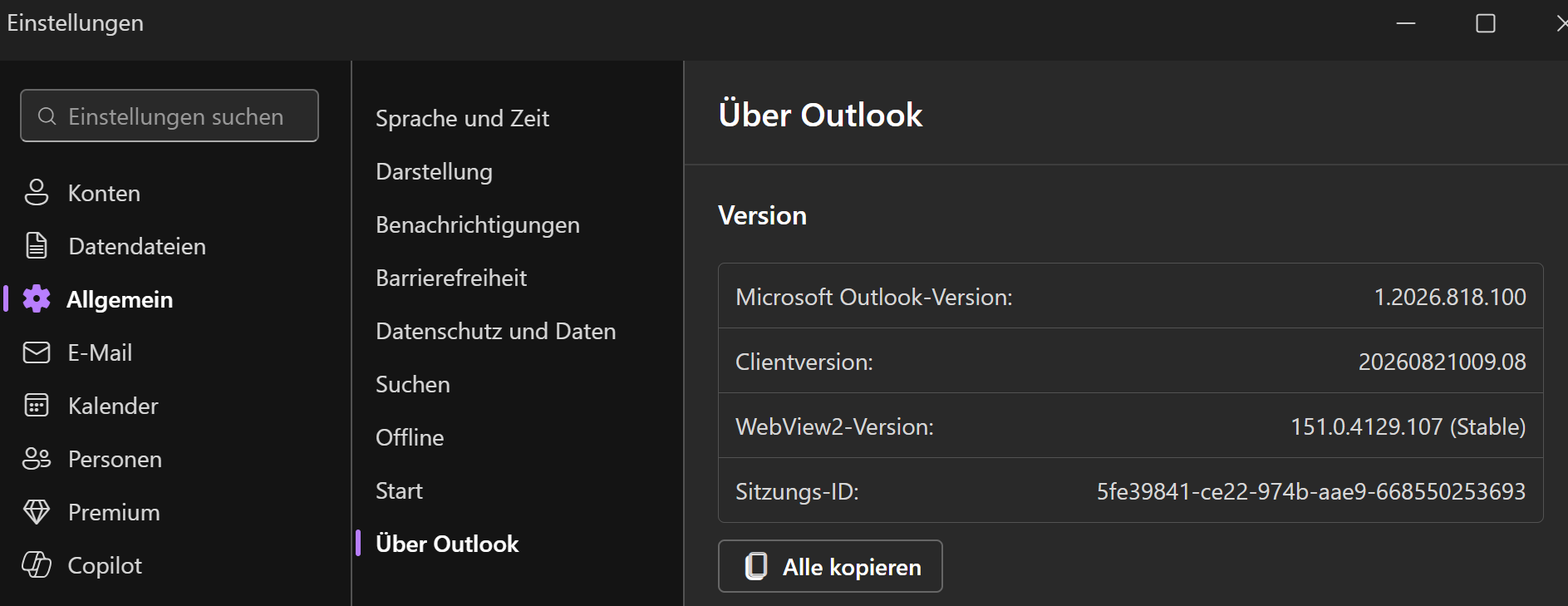Click the Sitzungs-ID value 5fe39841-ce22-974b-aae9-668550253693

(1311, 491)
